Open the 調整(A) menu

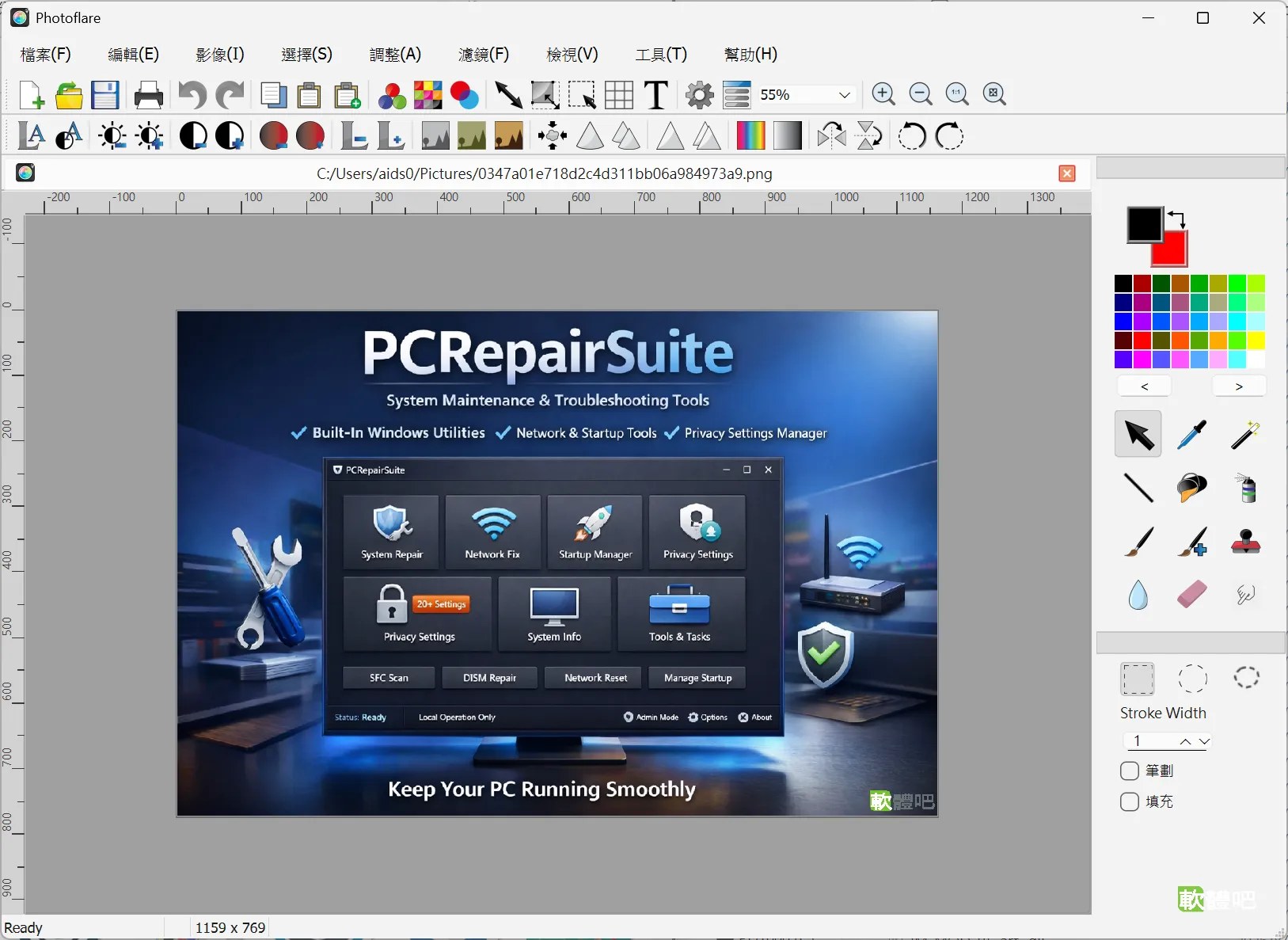coord(396,55)
